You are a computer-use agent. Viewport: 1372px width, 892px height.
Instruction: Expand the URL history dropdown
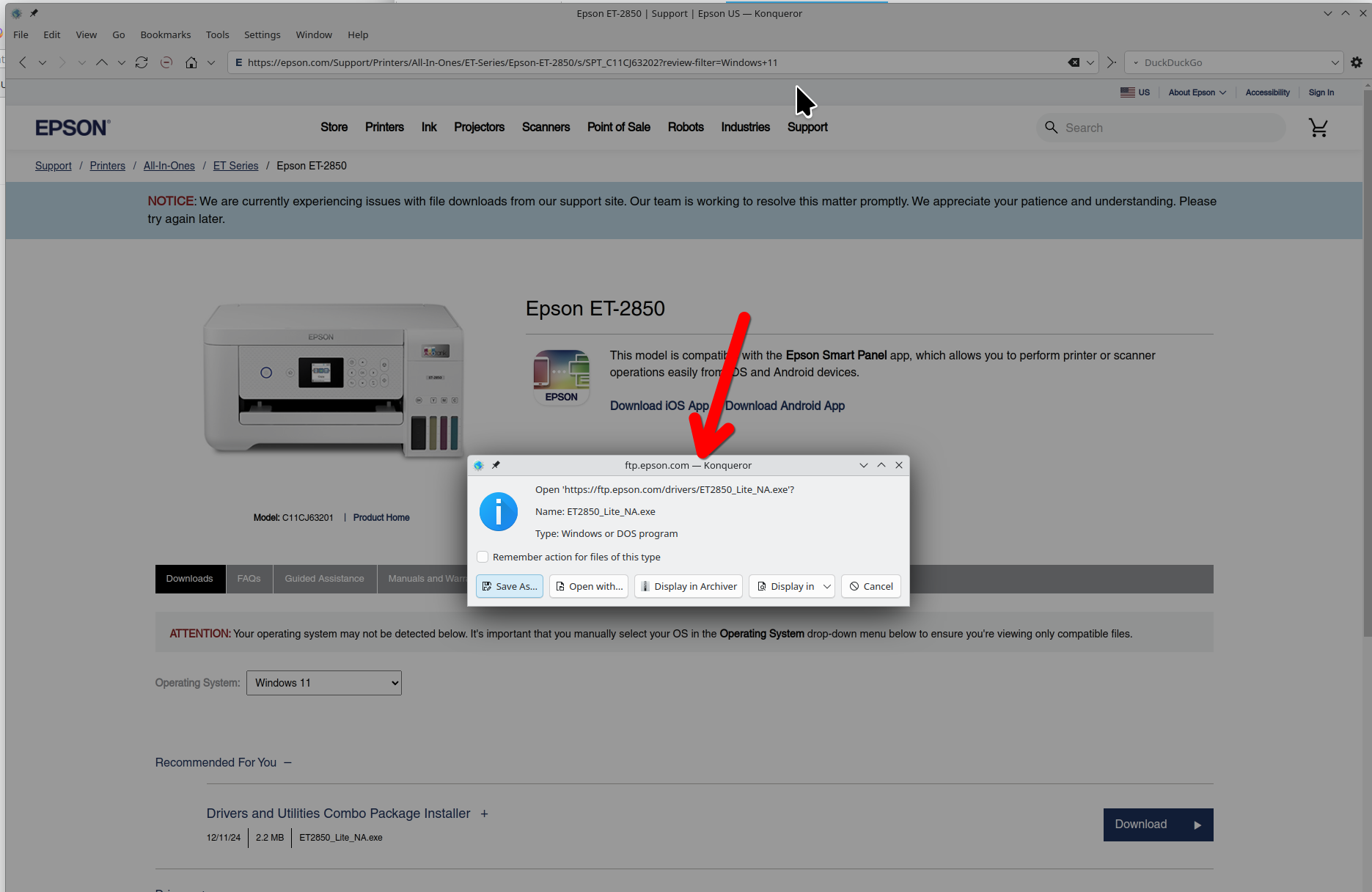click(1090, 62)
